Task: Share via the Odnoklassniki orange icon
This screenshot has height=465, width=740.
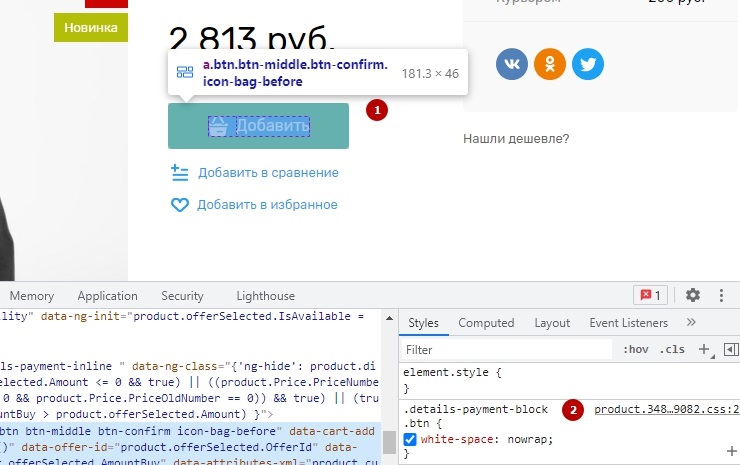Action: tap(550, 64)
